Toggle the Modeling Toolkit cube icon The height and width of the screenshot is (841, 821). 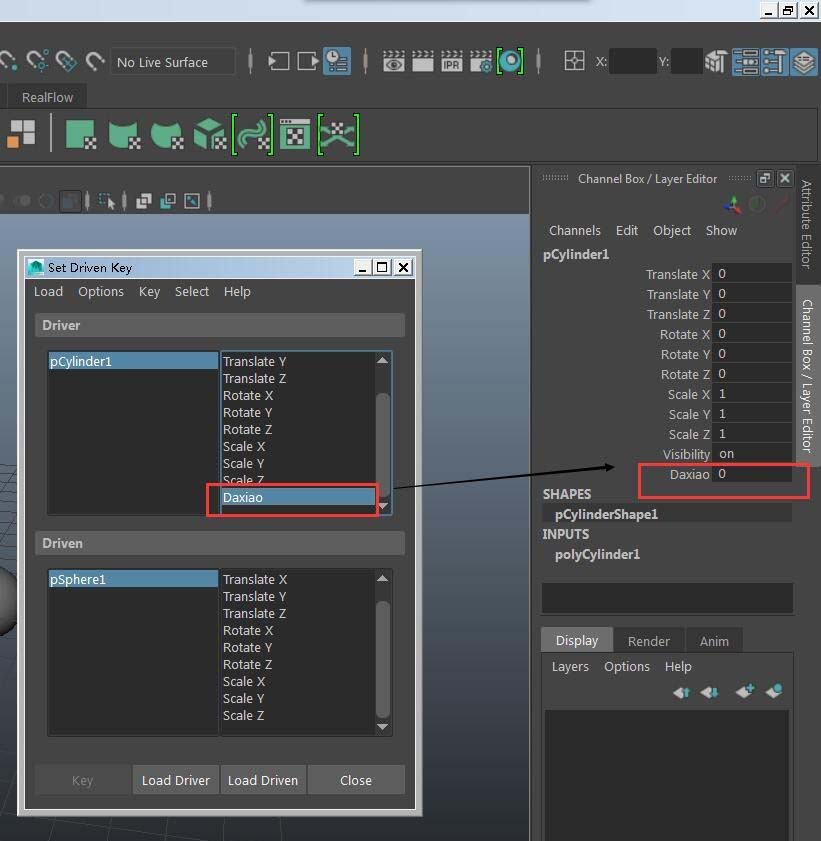click(716, 61)
